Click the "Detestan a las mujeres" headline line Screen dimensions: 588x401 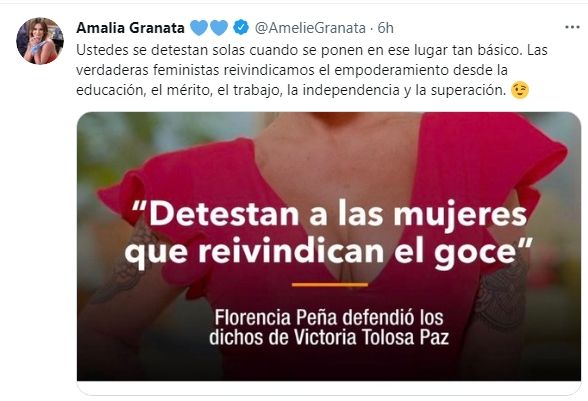330,214
